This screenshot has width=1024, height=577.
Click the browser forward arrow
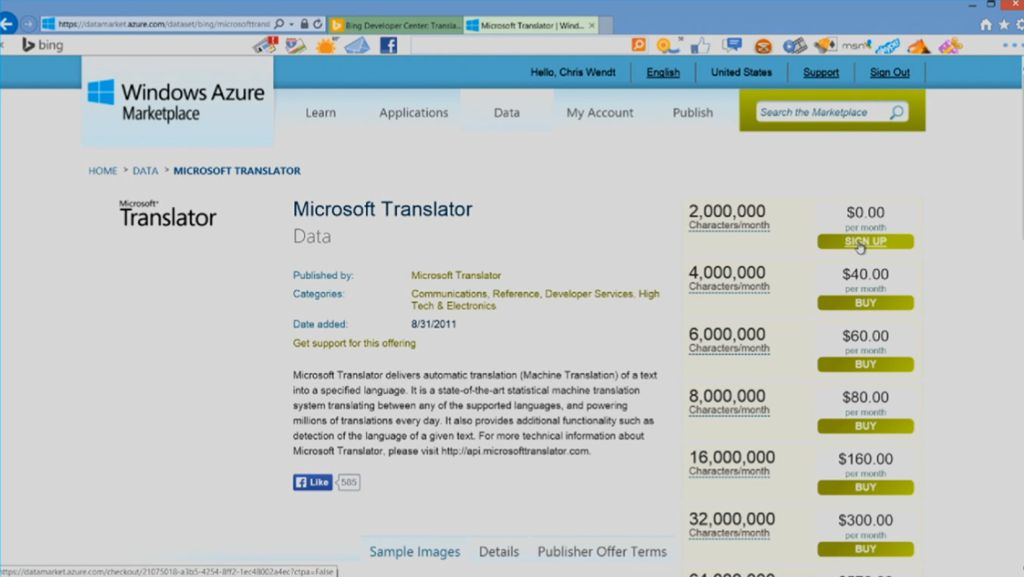pyautogui.click(x=27, y=24)
